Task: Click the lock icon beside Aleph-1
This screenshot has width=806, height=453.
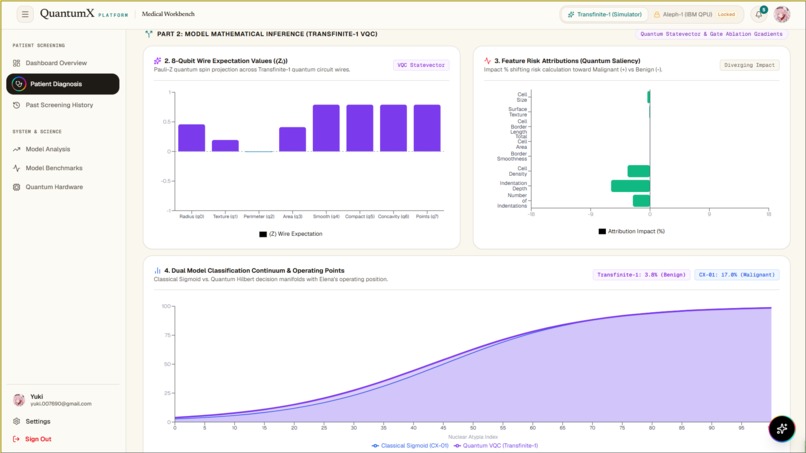Action: 656,14
